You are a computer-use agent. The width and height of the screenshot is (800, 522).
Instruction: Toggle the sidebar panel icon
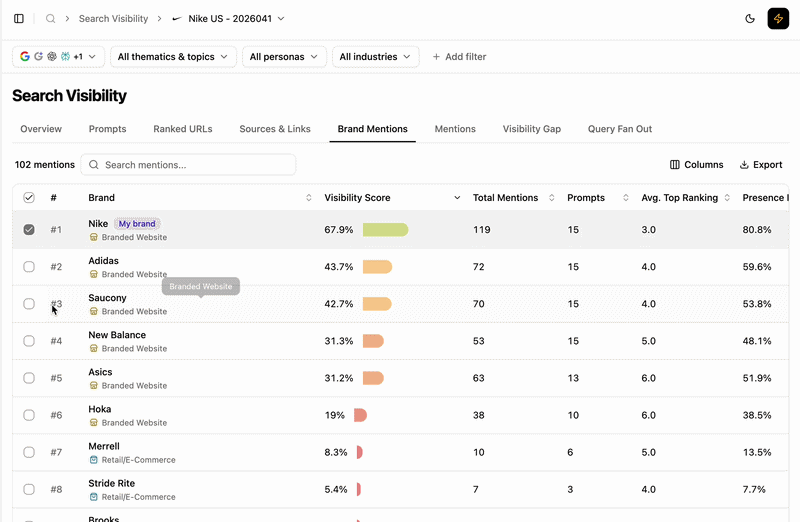pos(19,18)
